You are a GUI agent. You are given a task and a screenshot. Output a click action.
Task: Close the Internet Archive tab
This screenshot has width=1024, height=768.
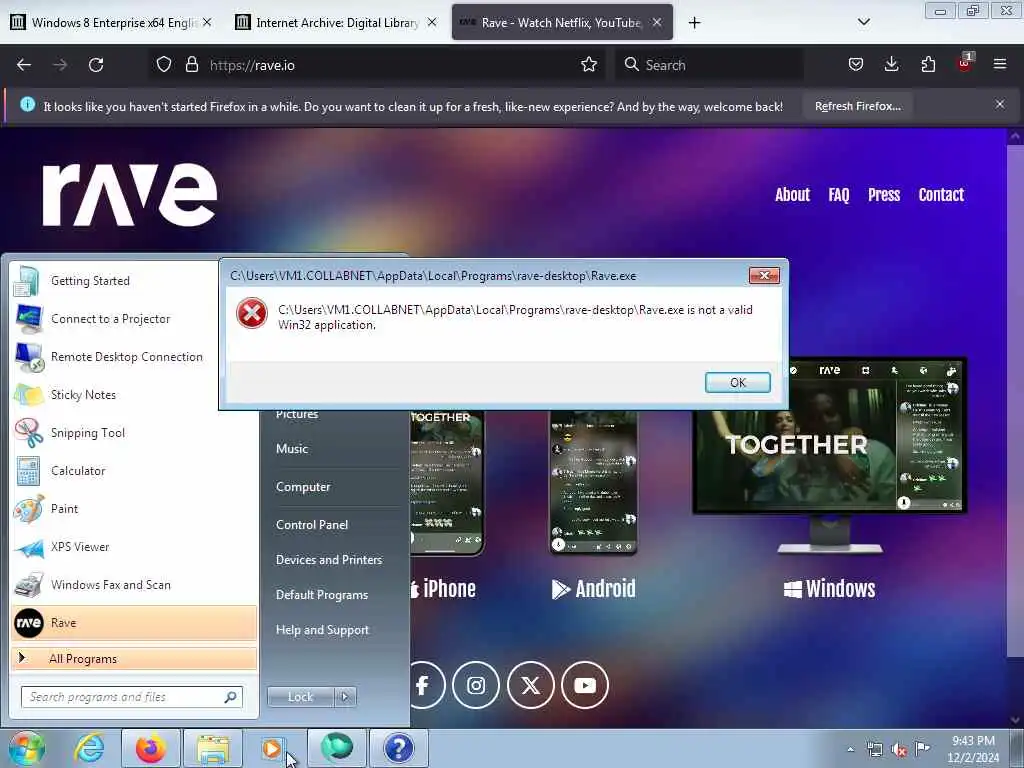pos(432,22)
